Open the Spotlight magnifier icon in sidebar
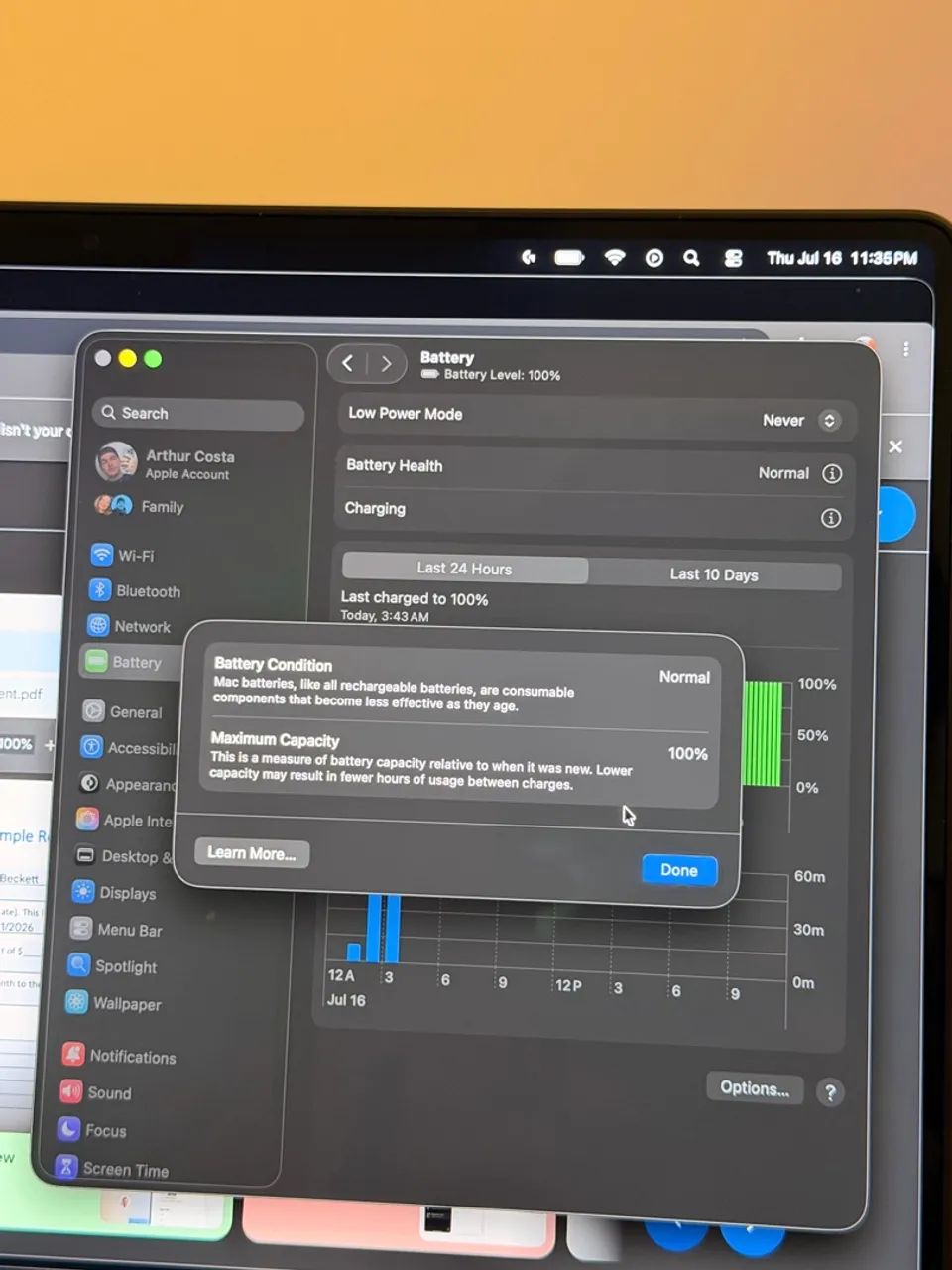The height and width of the screenshot is (1270, 952). point(78,964)
